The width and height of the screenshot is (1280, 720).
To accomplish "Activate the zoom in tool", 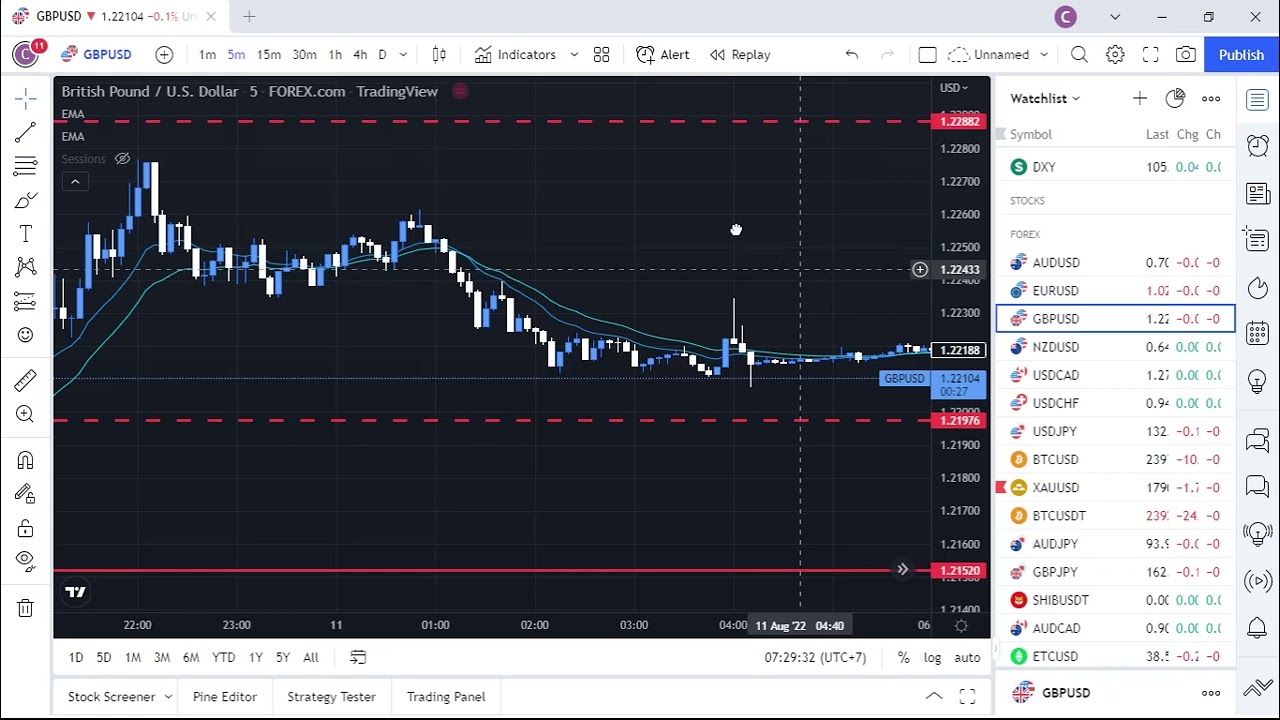I will [x=26, y=414].
